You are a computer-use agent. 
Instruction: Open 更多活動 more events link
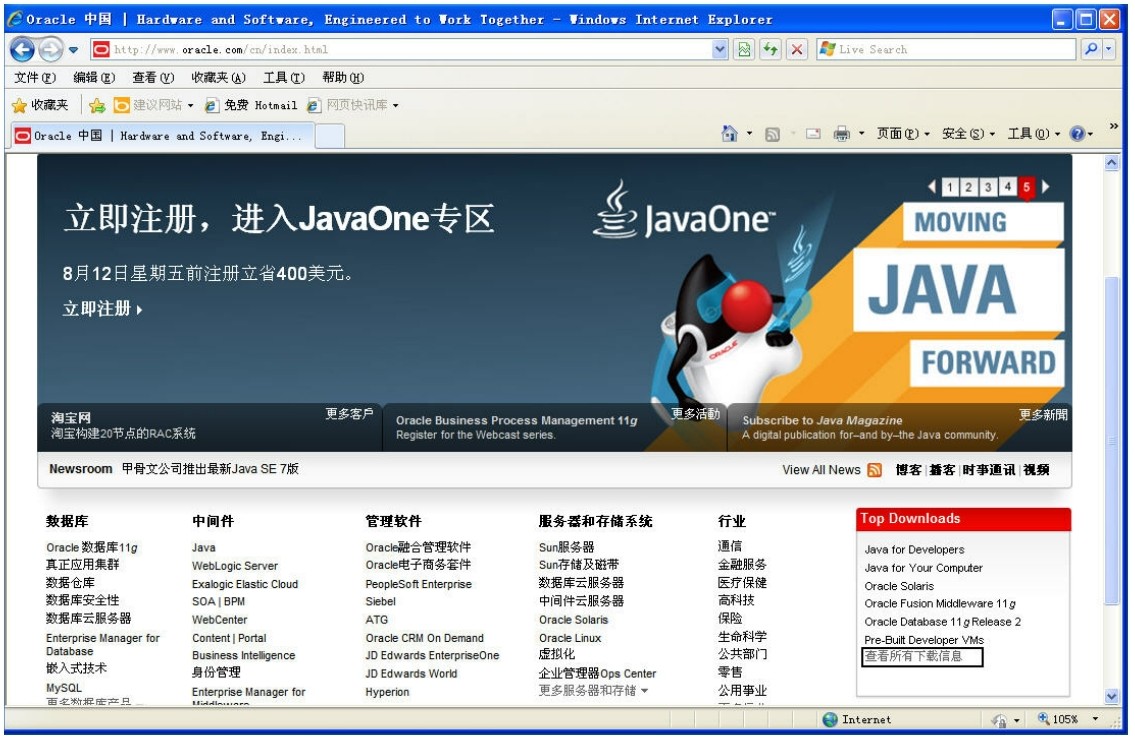click(x=695, y=414)
